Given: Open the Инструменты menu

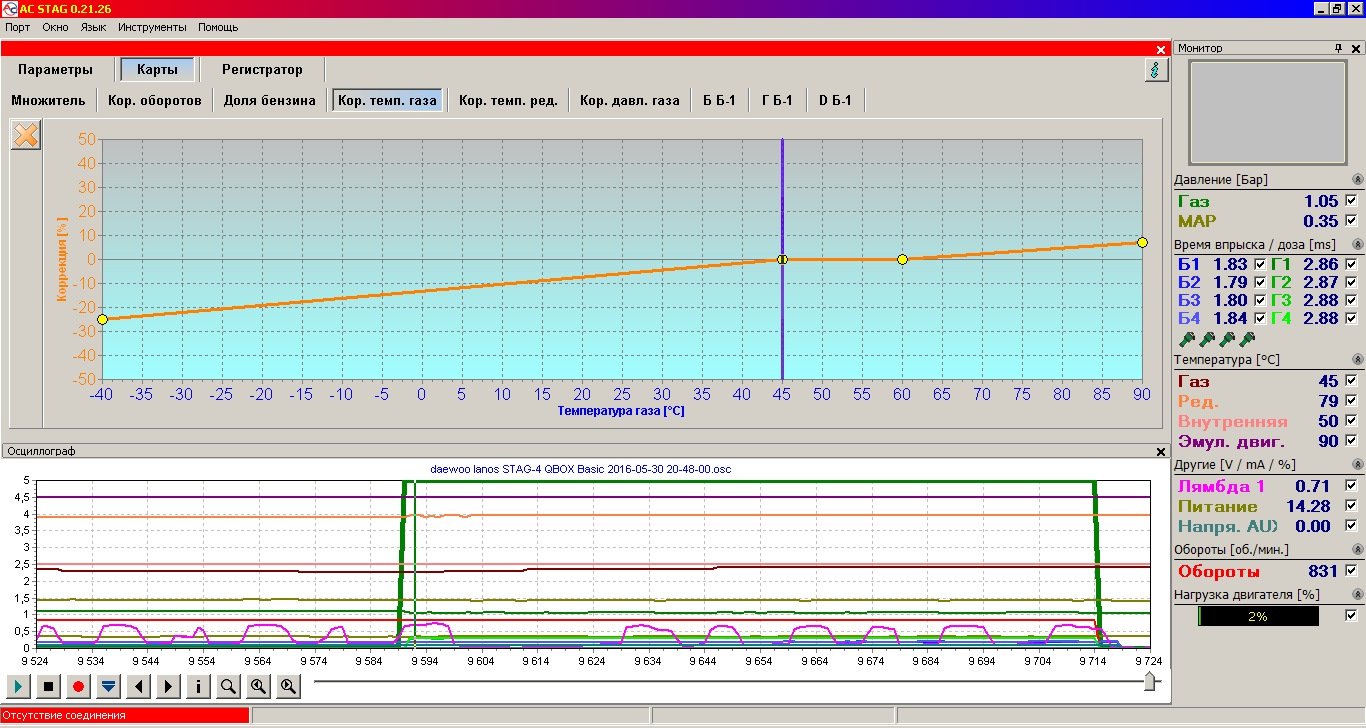Looking at the screenshot, I should pos(152,27).
